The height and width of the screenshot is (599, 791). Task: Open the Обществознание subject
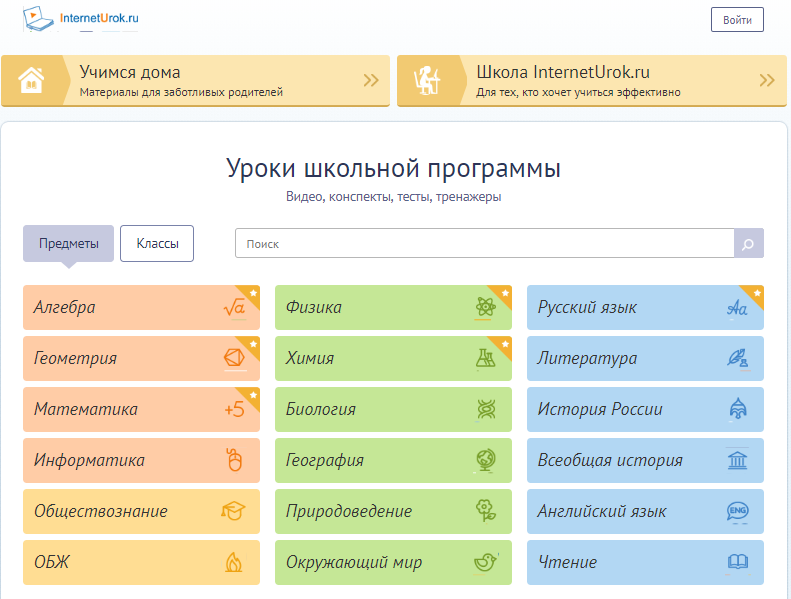pos(141,511)
